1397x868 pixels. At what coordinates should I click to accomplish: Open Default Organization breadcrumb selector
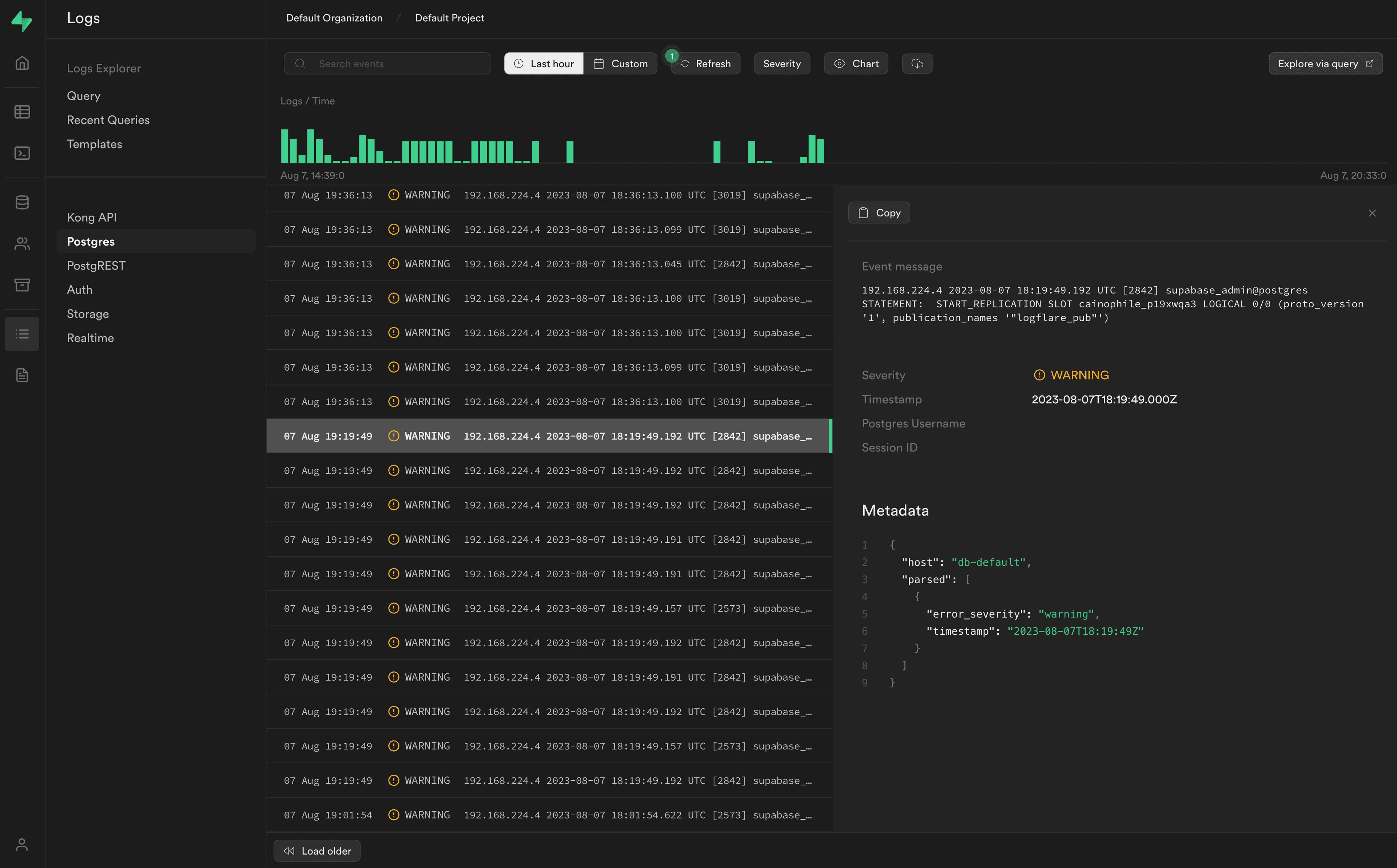334,18
